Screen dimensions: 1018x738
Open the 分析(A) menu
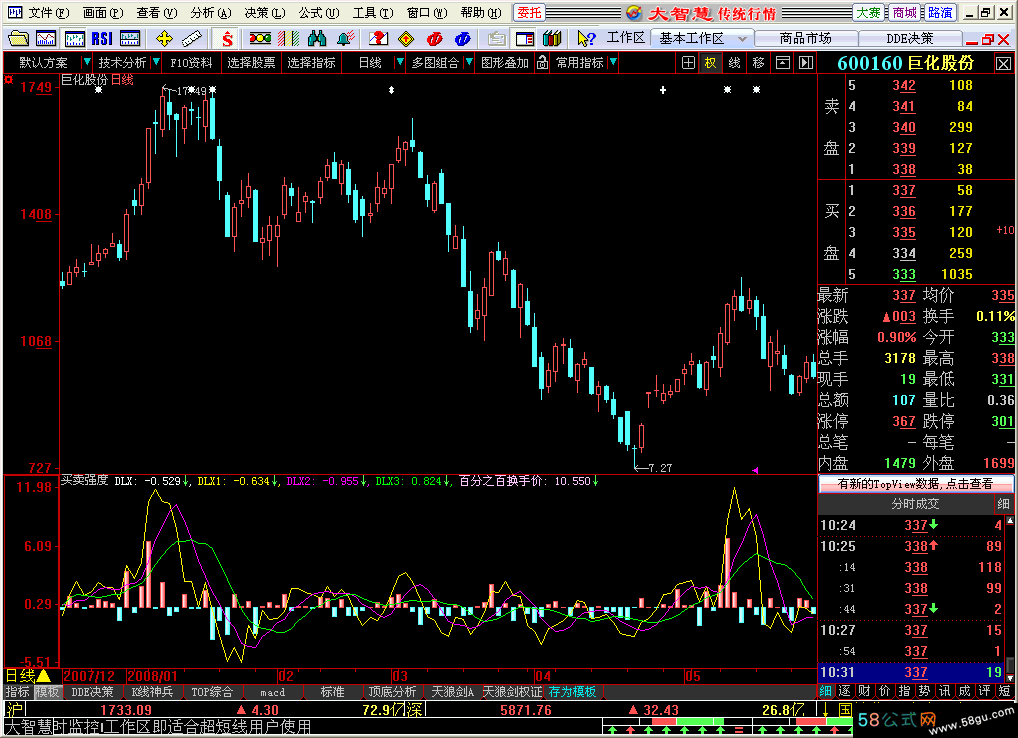pyautogui.click(x=210, y=13)
